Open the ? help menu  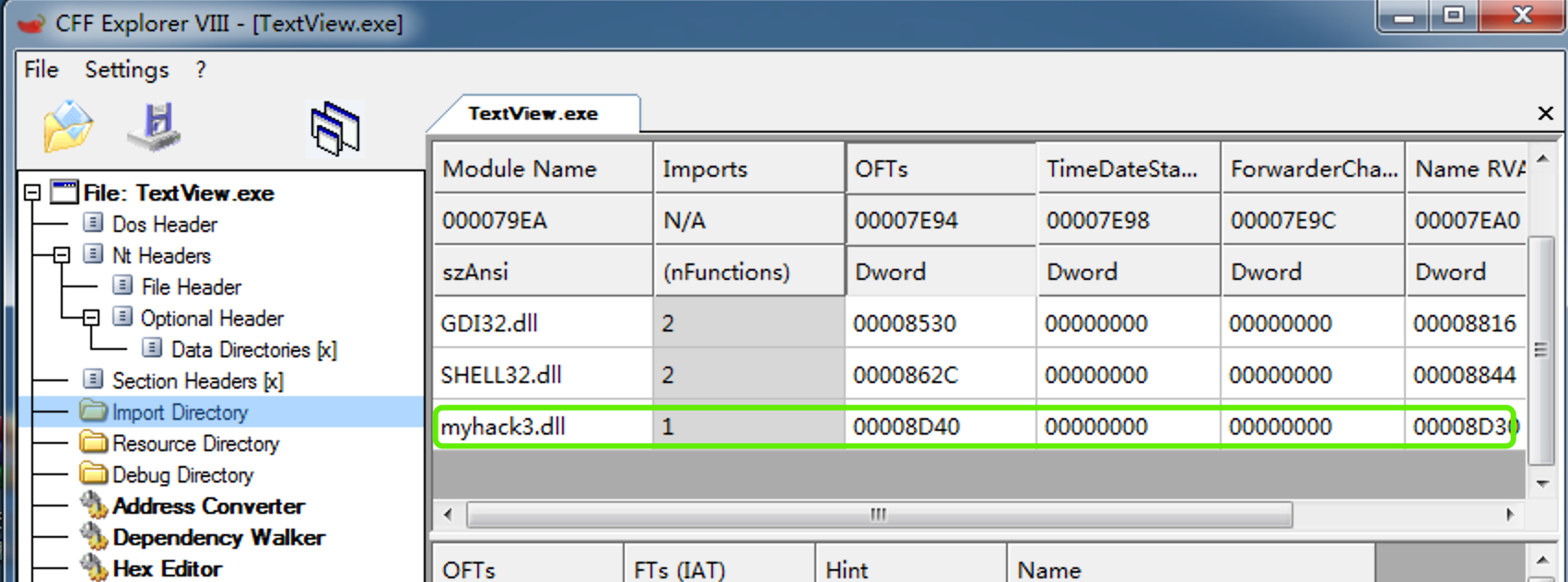click(x=201, y=70)
